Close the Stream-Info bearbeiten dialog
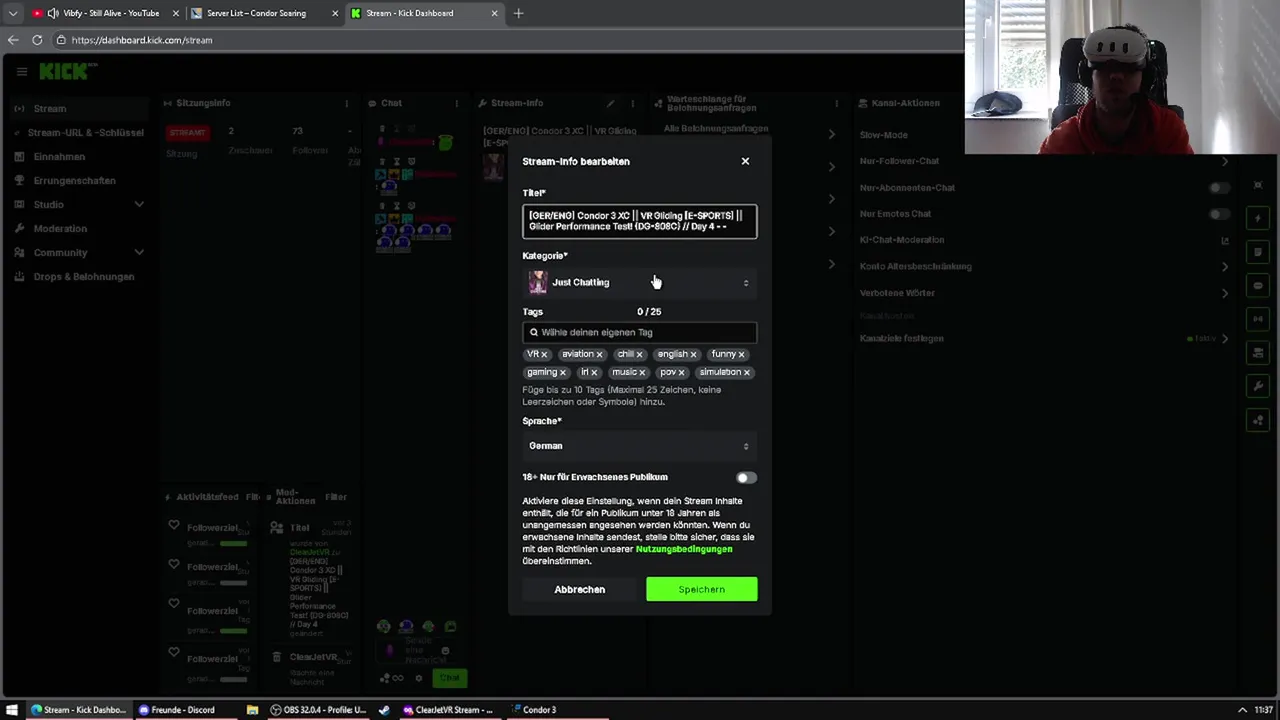 tap(745, 161)
